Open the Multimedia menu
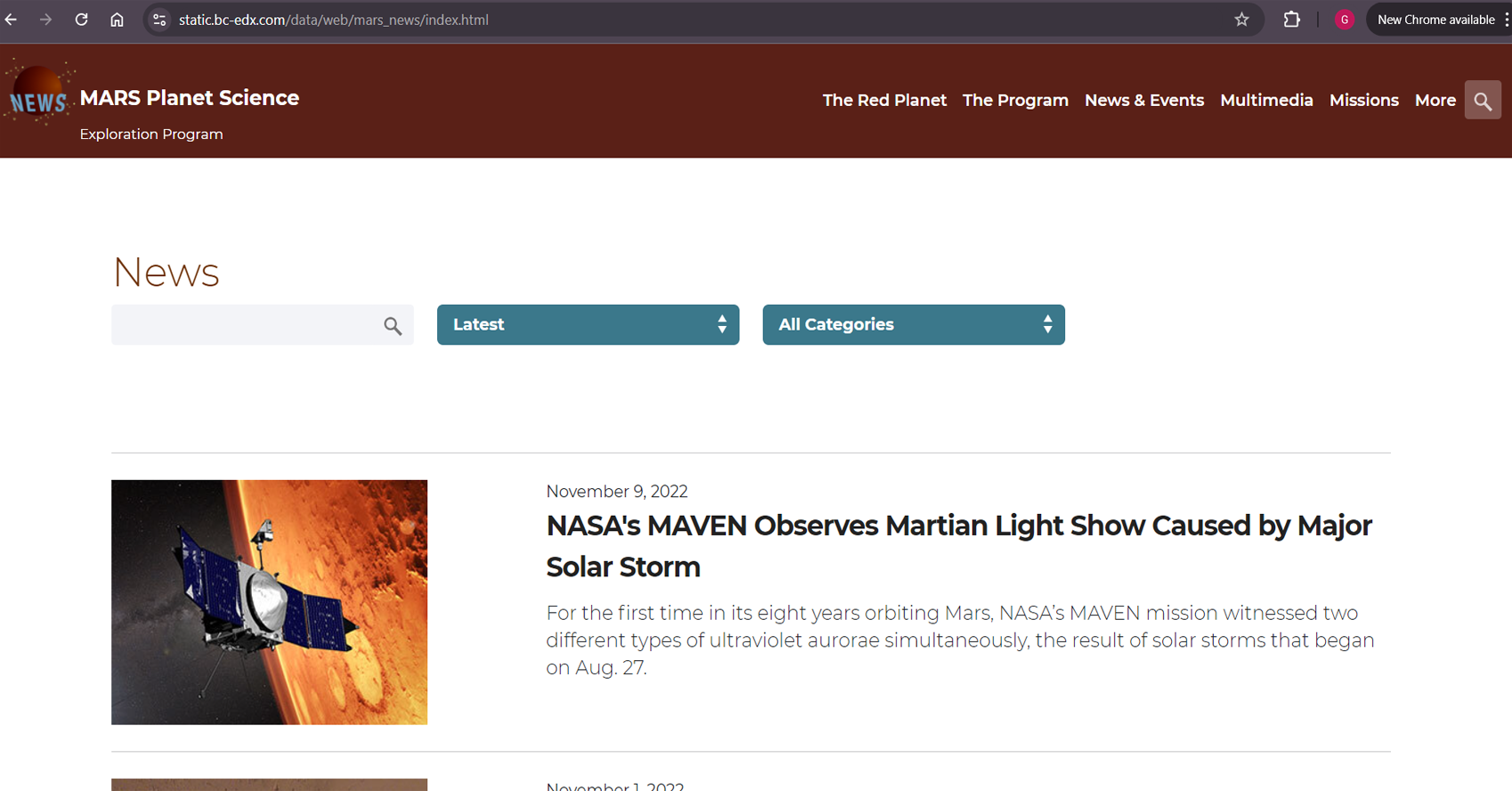 coord(1266,101)
